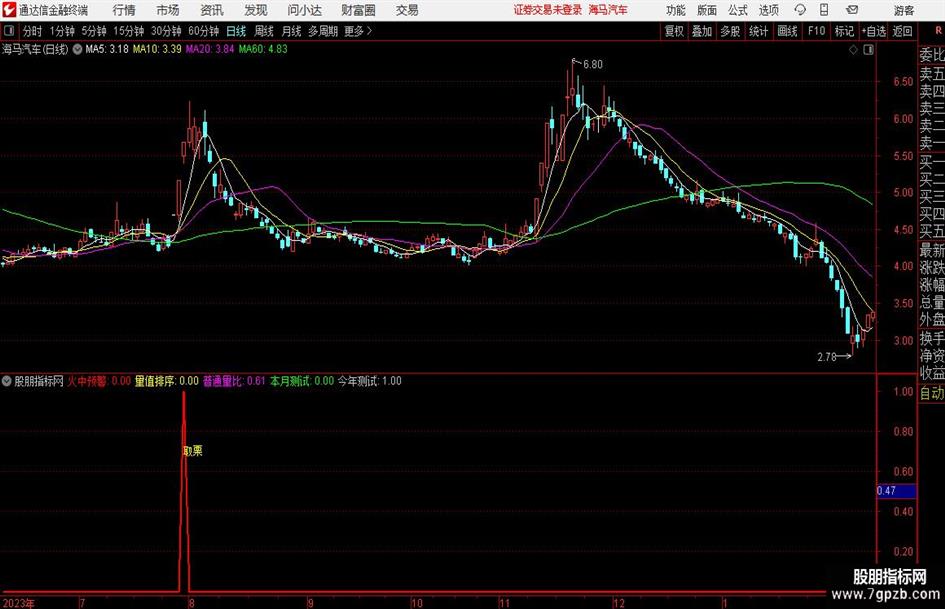Open the 财富圈 menu

[x=358, y=10]
